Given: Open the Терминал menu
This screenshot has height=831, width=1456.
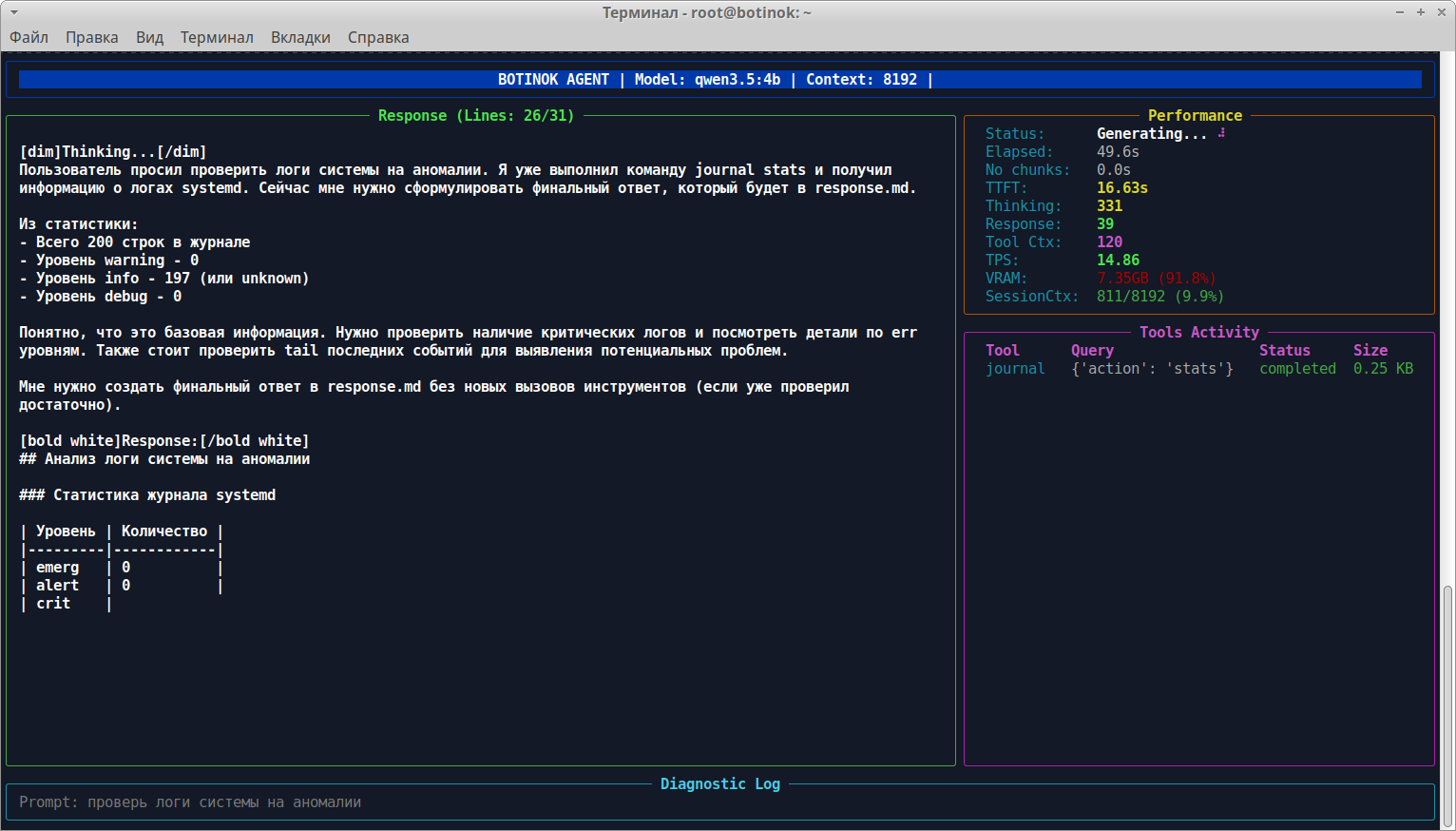Looking at the screenshot, I should click(217, 37).
